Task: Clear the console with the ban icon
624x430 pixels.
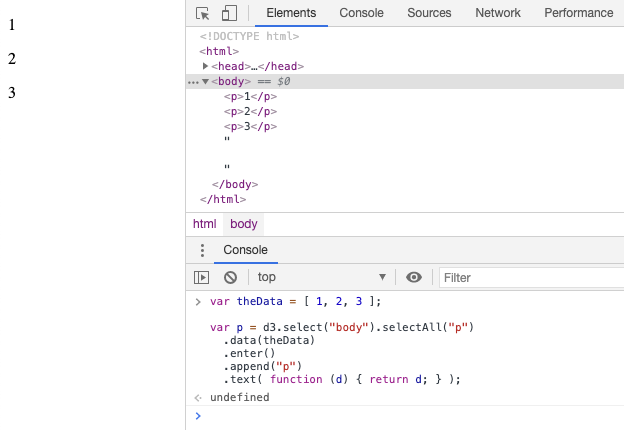Action: point(230,277)
